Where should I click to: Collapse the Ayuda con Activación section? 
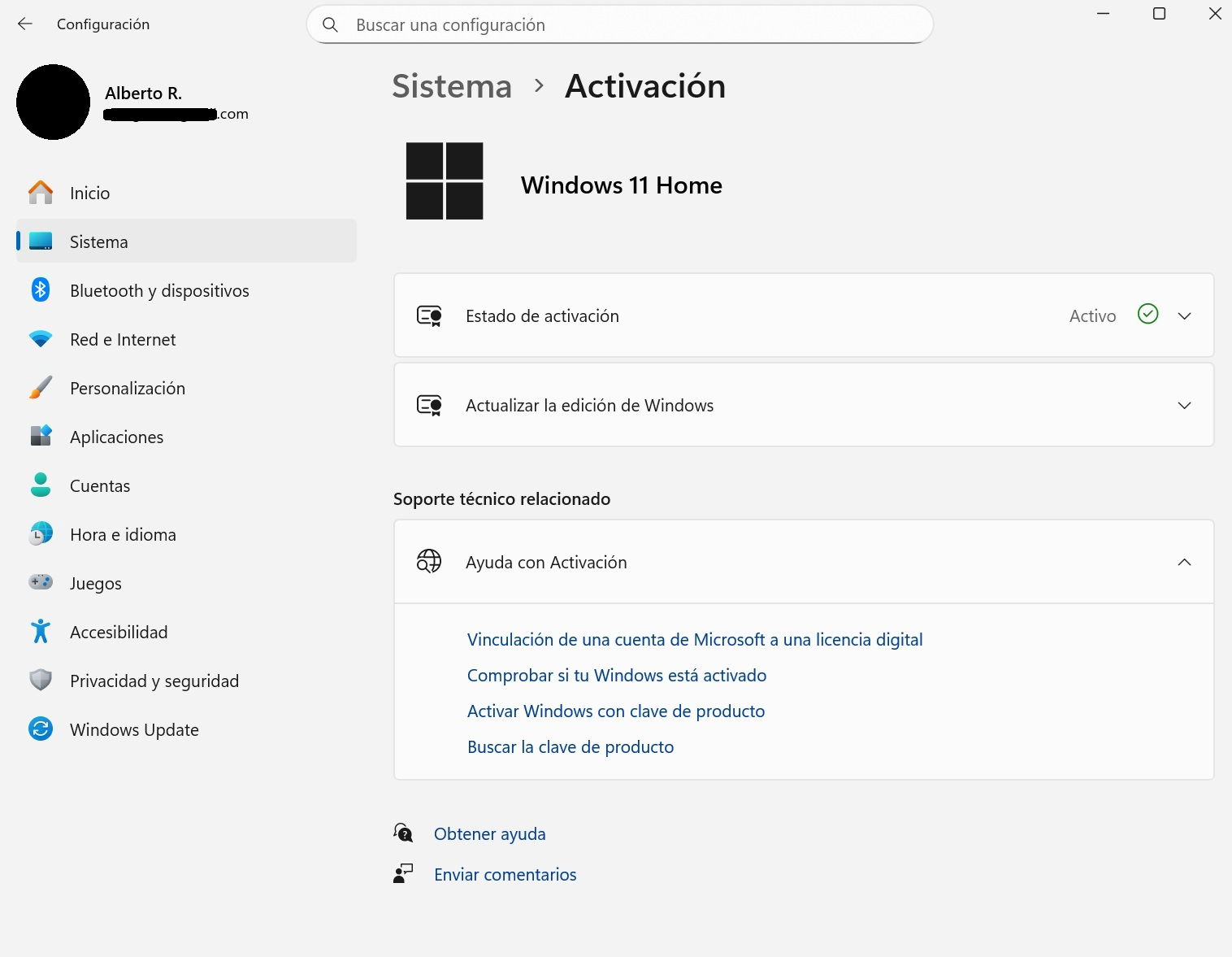tap(1184, 562)
